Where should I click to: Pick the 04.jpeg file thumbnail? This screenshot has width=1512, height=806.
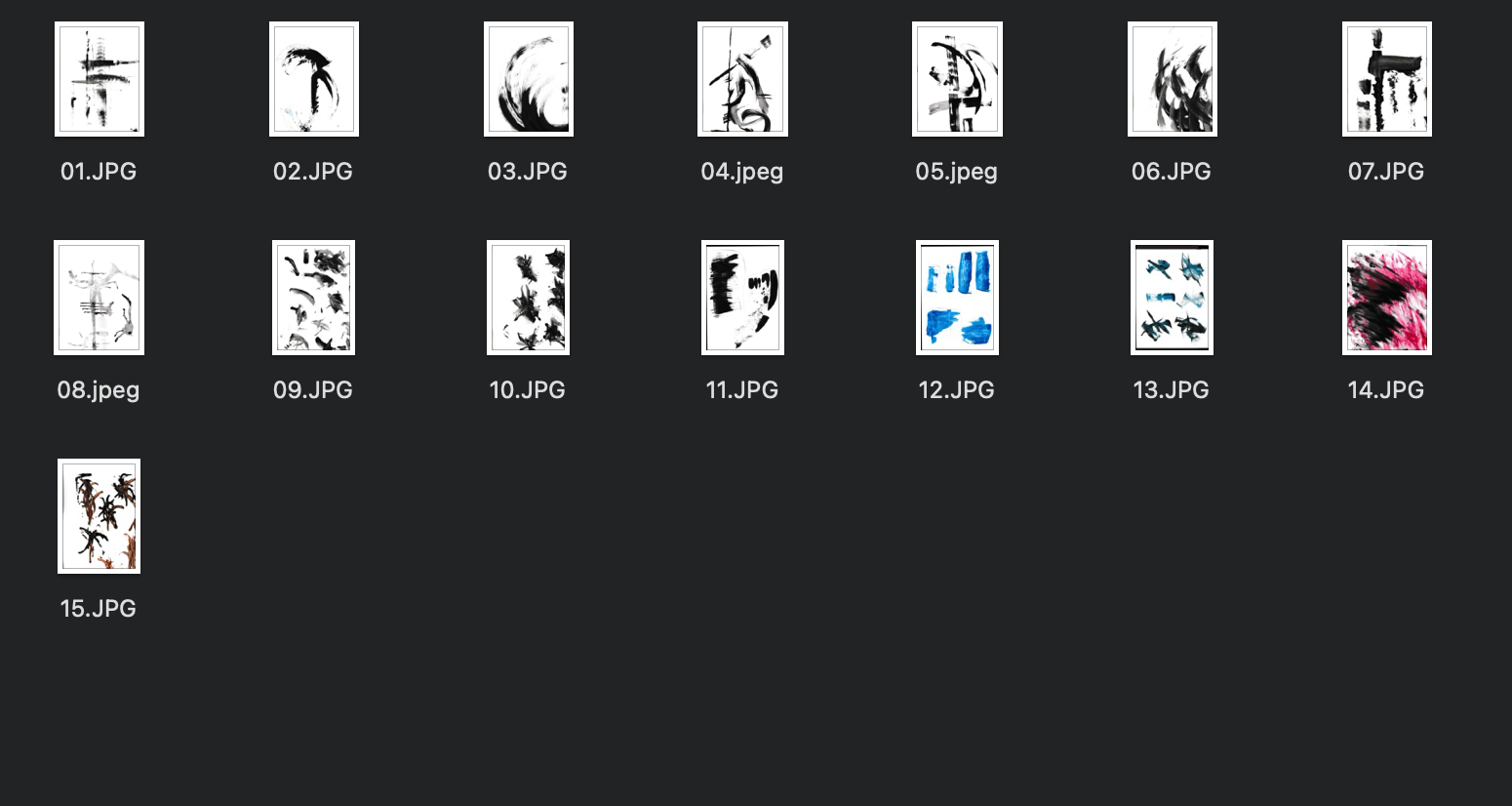[742, 79]
